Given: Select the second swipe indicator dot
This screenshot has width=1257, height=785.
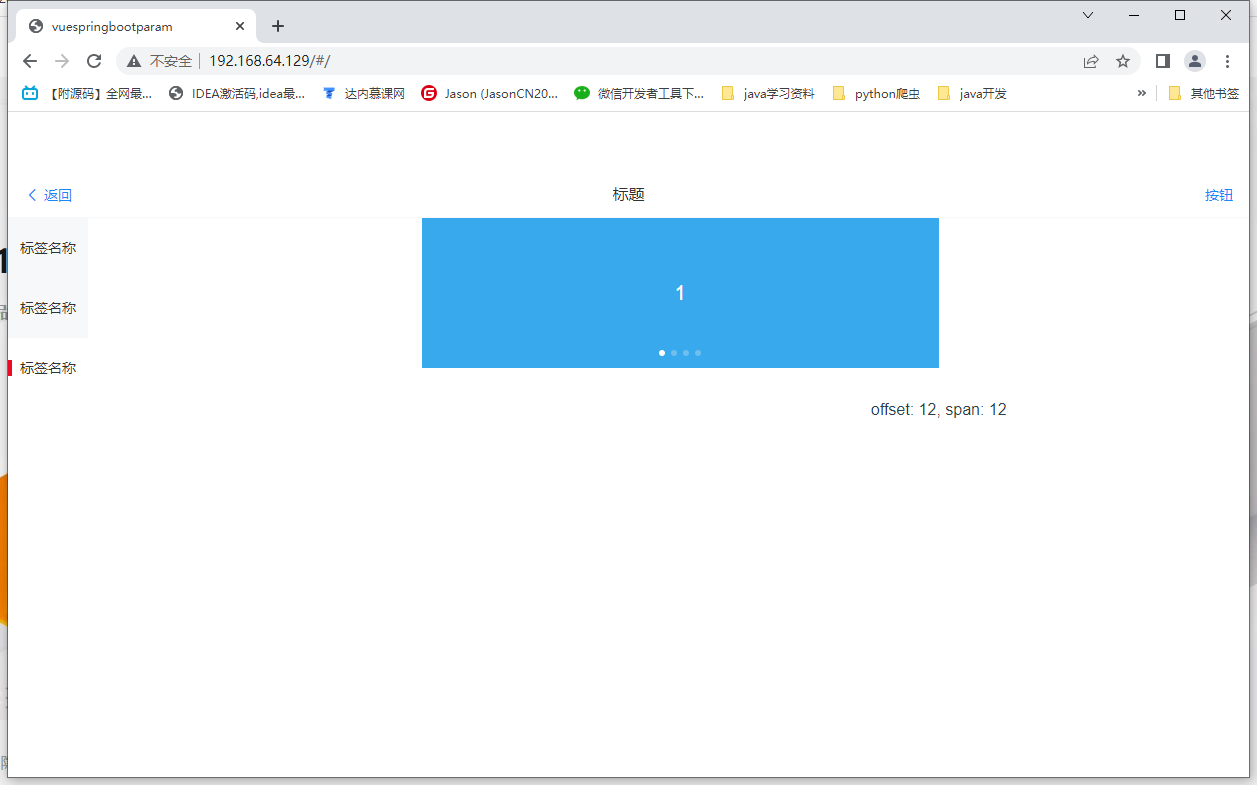Looking at the screenshot, I should click(x=674, y=353).
